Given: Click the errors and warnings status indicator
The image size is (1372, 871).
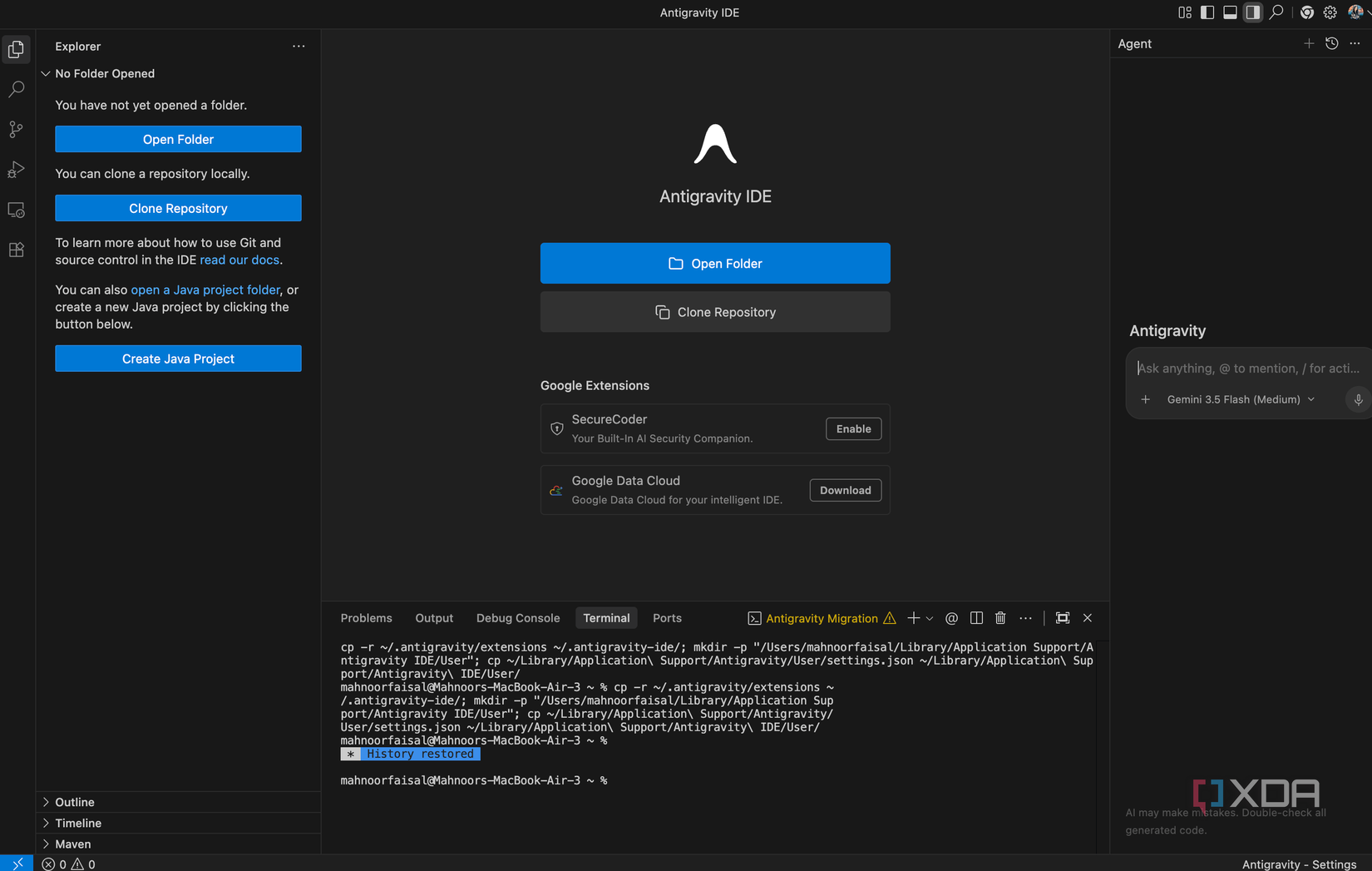Looking at the screenshot, I should coord(69,864).
